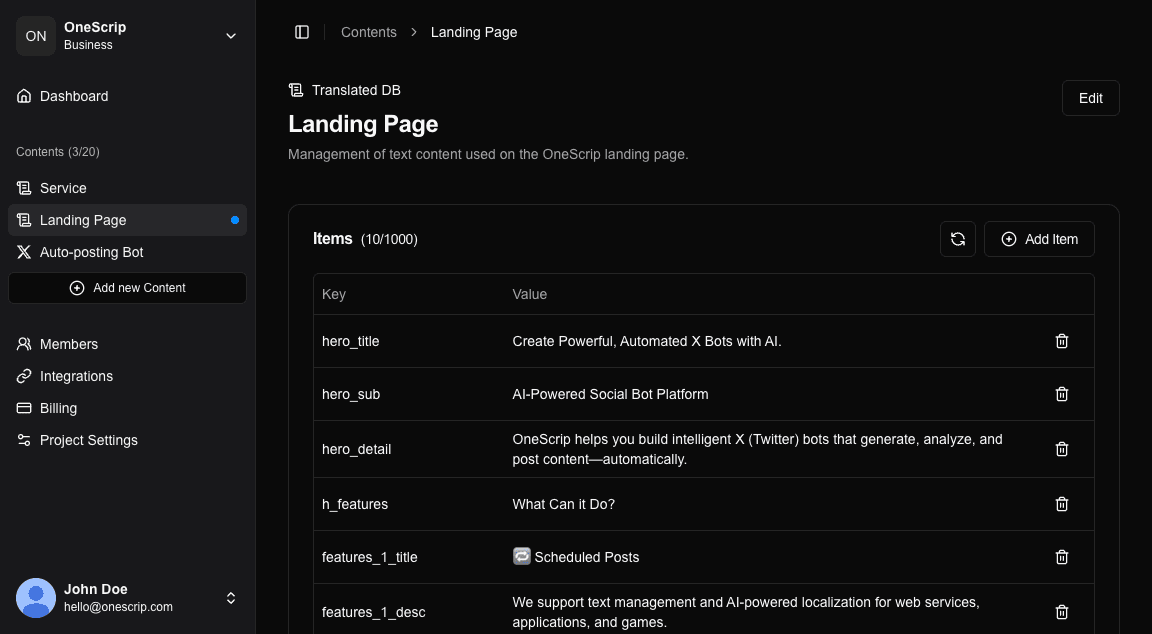Expand the OneScrip workspace switcher chevron
Image resolution: width=1152 pixels, height=634 pixels.
(231, 36)
